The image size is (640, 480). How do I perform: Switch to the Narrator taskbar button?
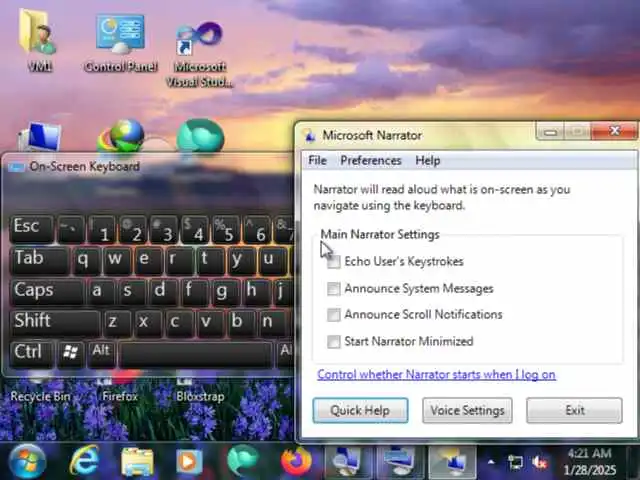click(x=452, y=462)
